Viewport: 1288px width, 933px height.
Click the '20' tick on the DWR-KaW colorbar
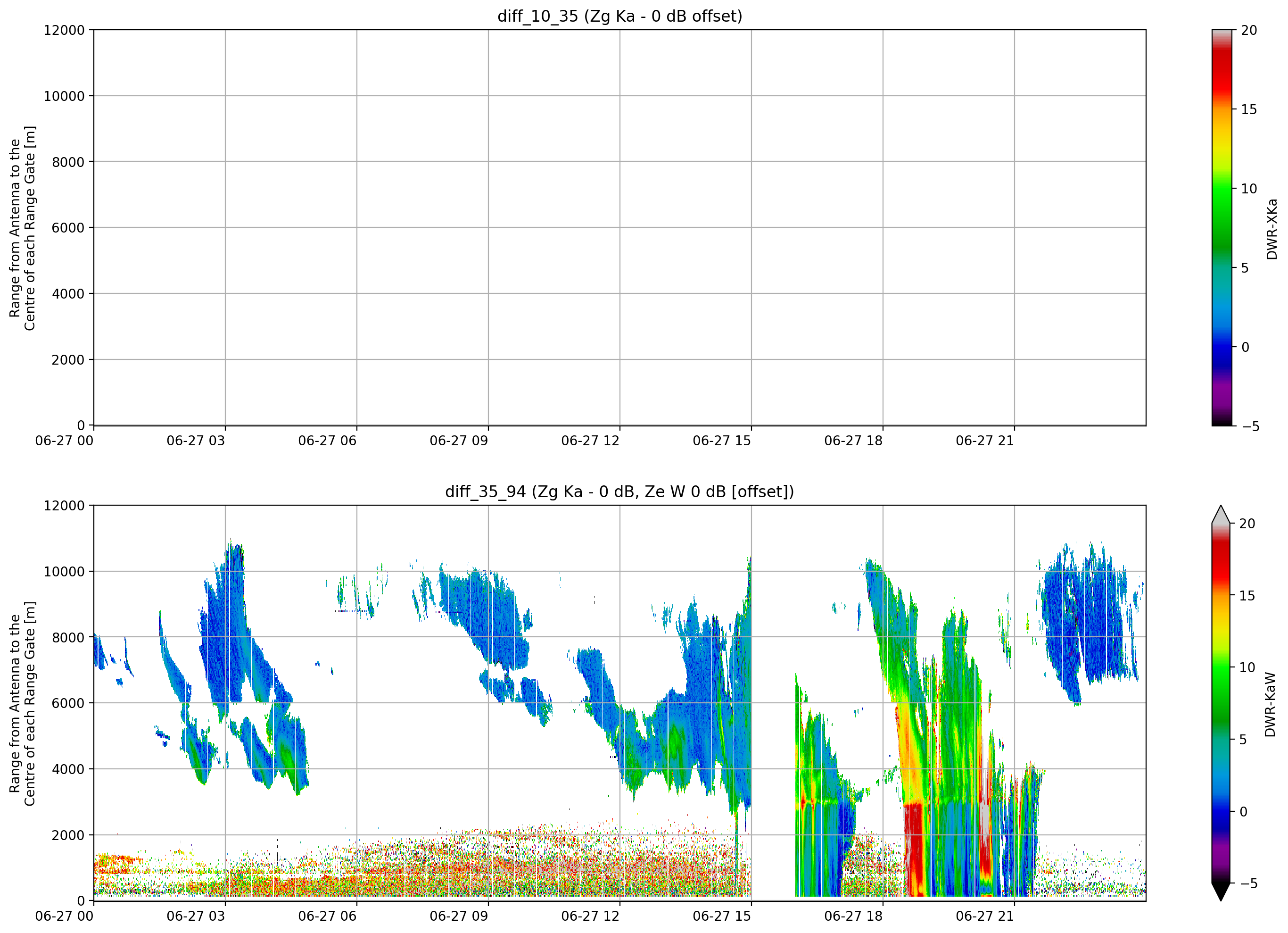pyautogui.click(x=1247, y=523)
